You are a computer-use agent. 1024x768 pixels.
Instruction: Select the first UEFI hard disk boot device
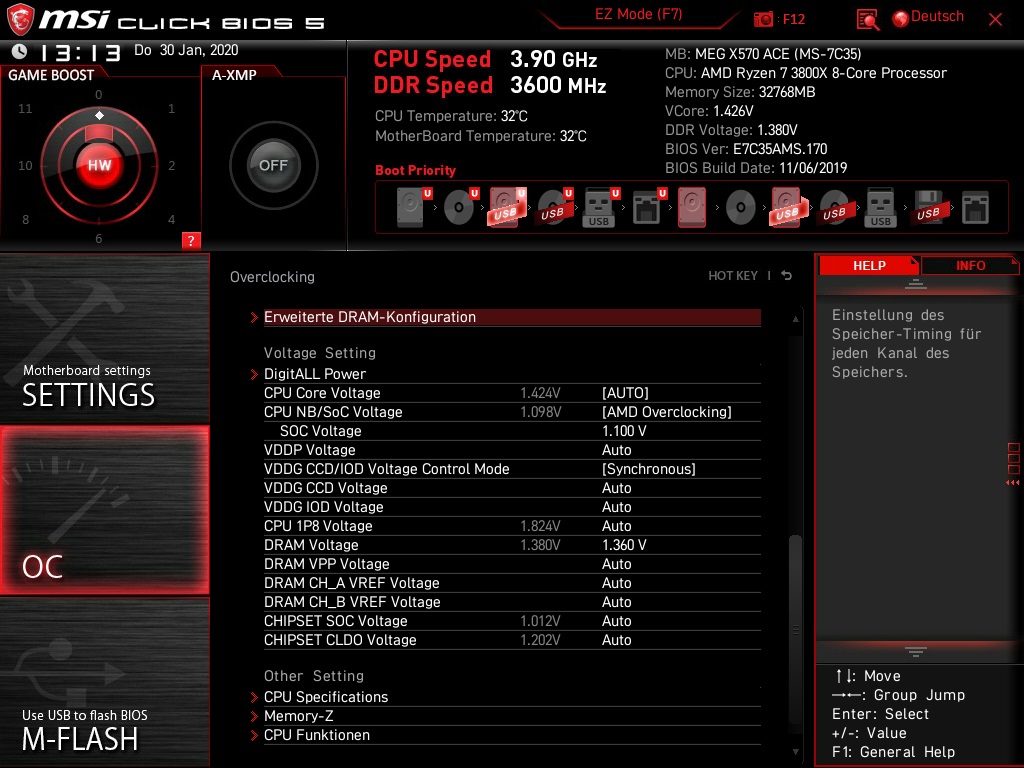click(413, 207)
